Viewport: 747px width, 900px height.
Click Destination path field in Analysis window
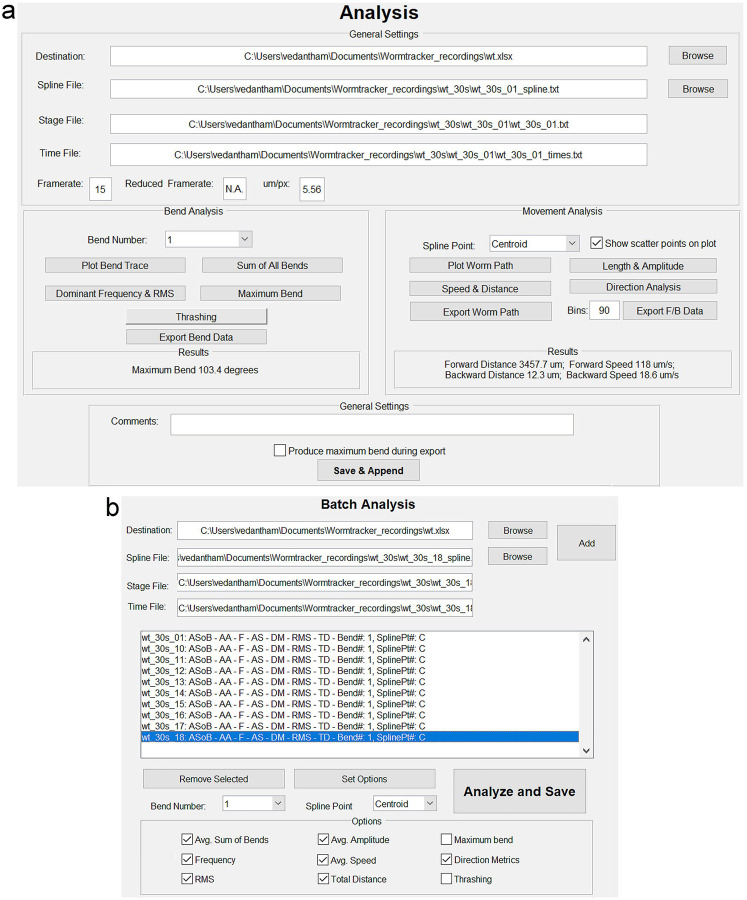[378, 56]
